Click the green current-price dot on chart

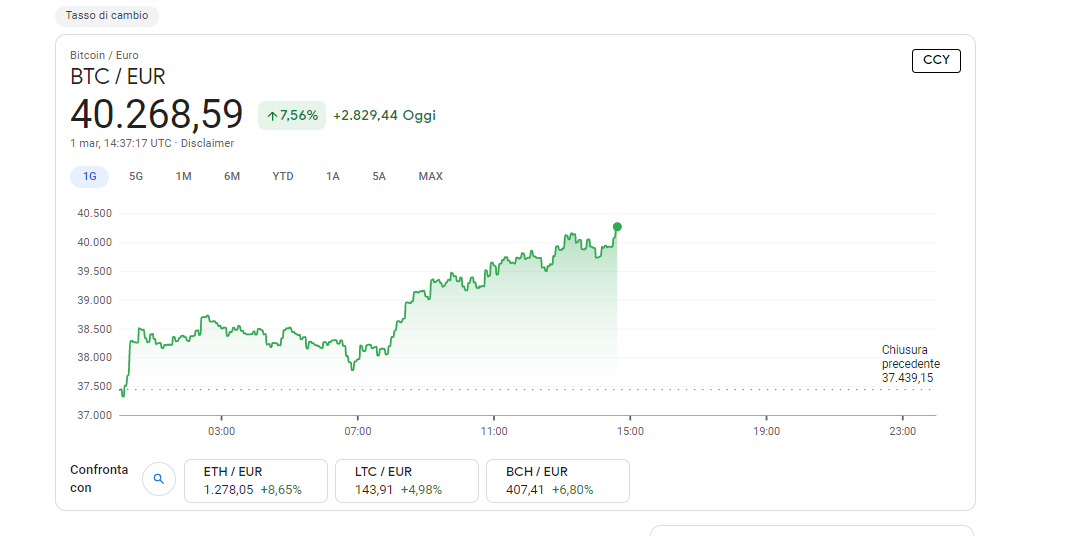[617, 227]
